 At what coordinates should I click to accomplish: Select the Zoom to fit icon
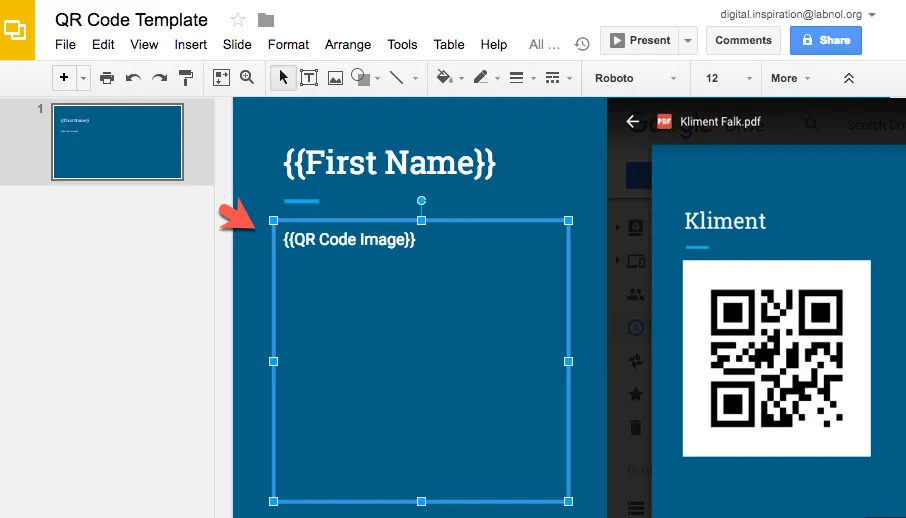[221, 77]
